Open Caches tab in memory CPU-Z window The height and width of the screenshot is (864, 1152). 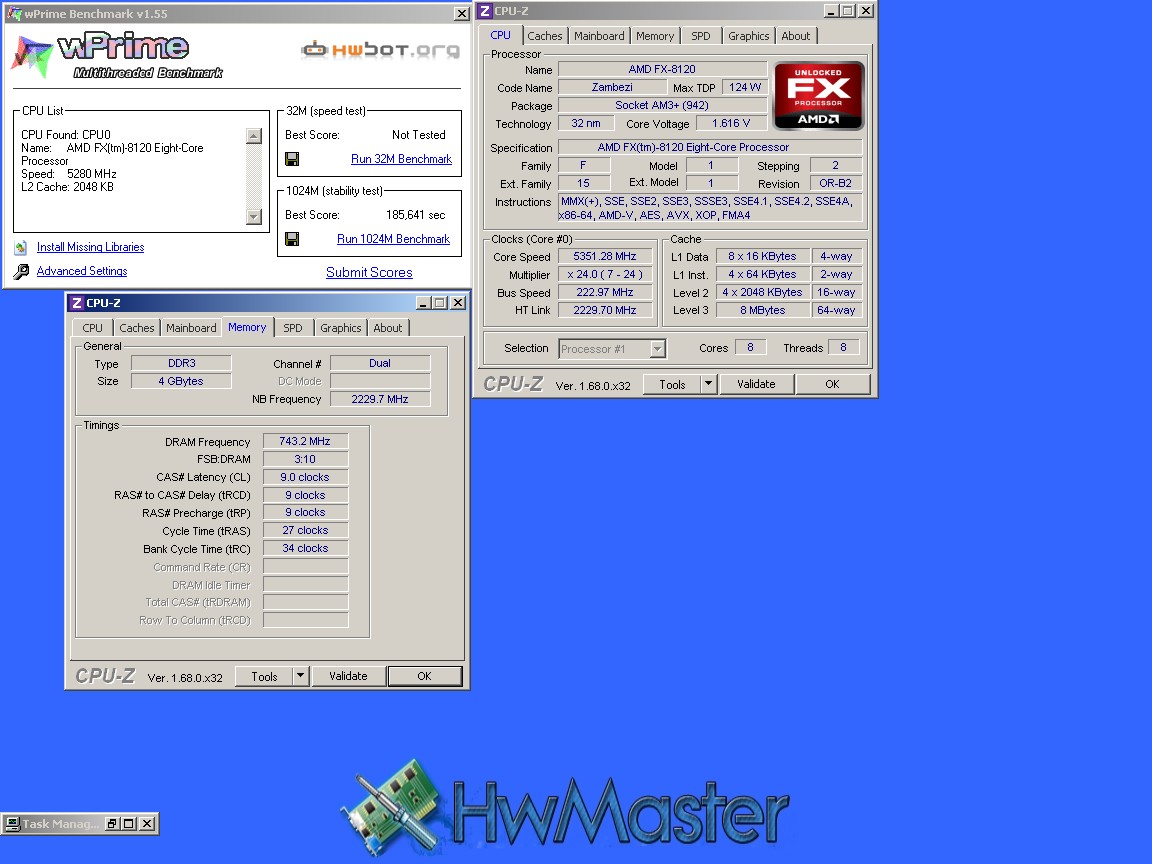[137, 328]
